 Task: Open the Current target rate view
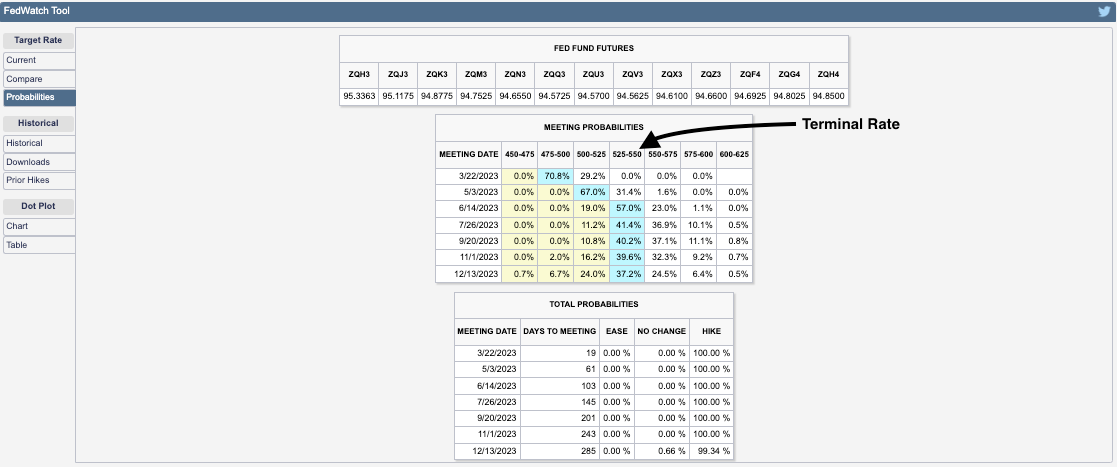pos(39,61)
